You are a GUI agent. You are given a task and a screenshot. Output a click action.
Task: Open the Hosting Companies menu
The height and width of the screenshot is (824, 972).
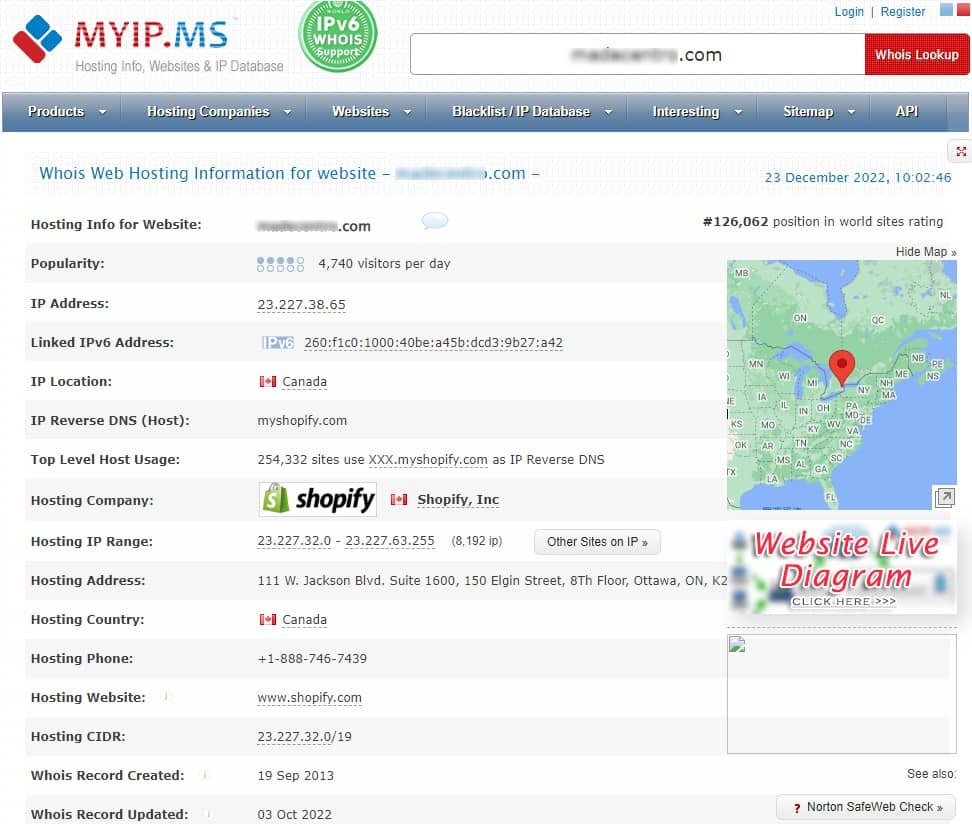pyautogui.click(x=208, y=112)
